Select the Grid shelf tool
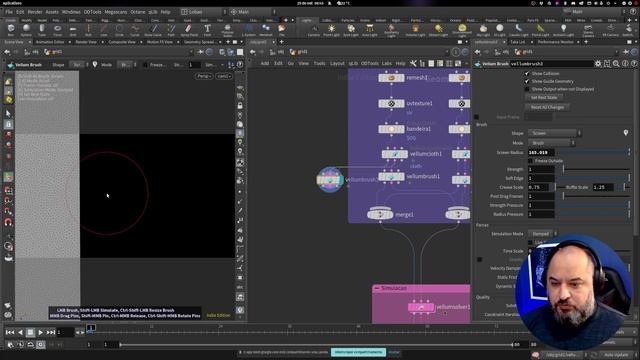 coord(73,29)
